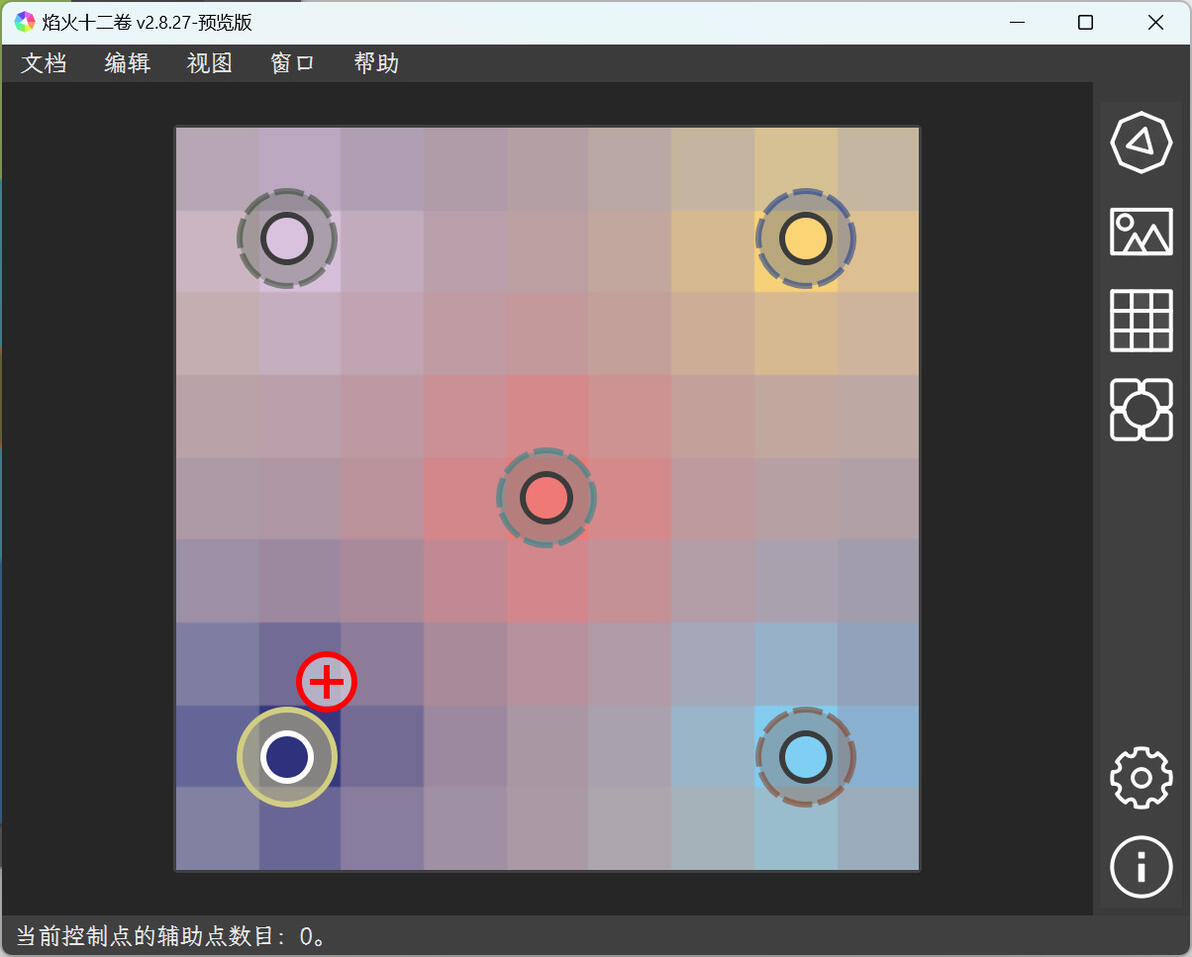The width and height of the screenshot is (1192, 957).
Task: Click the heptagon wheel icon in sidebar
Action: pyautogui.click(x=1140, y=142)
